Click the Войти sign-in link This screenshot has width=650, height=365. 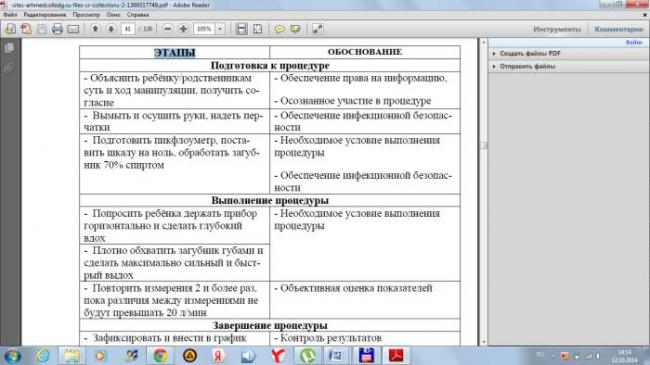pos(634,42)
